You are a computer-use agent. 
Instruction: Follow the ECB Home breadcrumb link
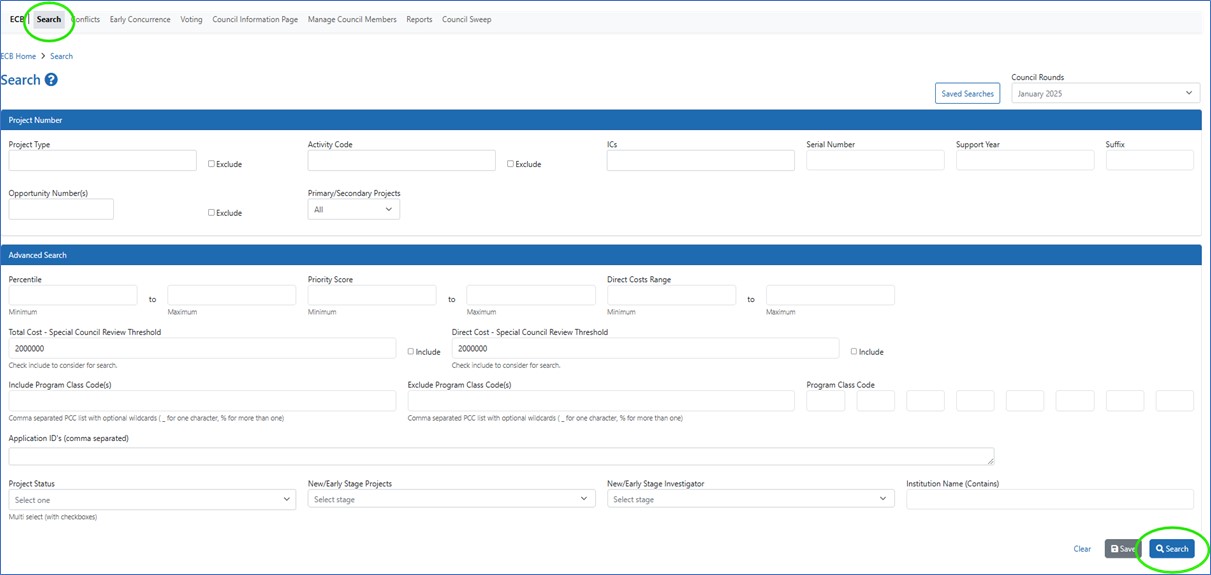(x=18, y=56)
